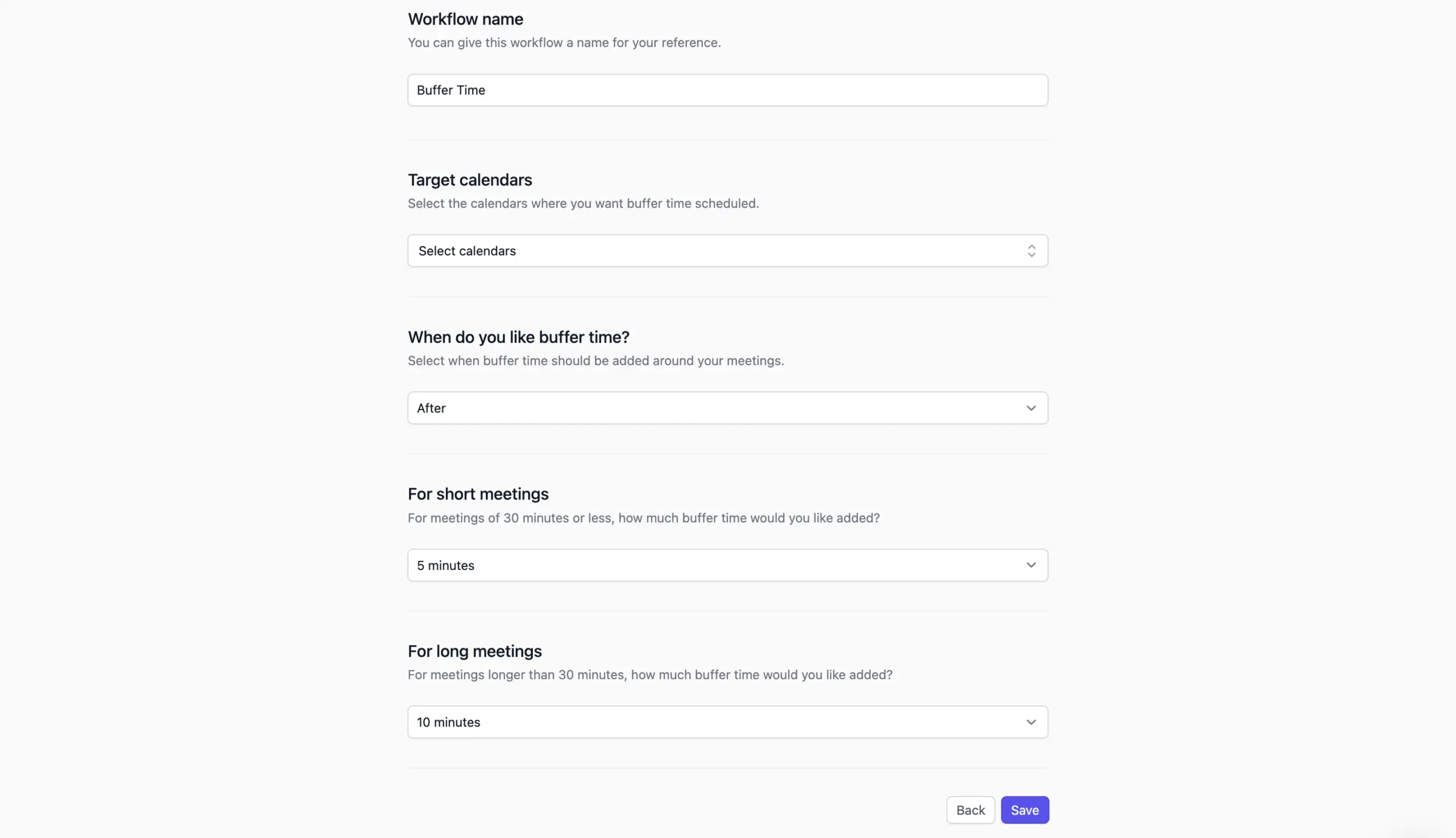
Task: Click the description under Target calendars
Action: coord(583,203)
